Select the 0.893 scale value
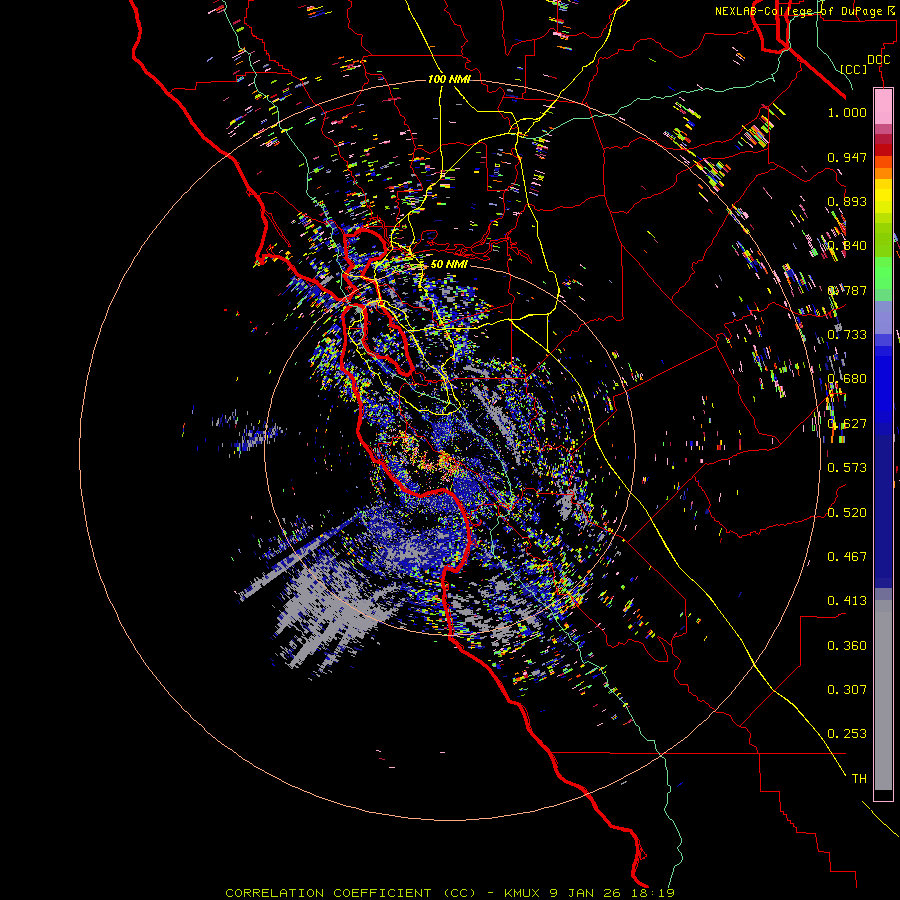Viewport: 900px width, 900px height. 847,201
